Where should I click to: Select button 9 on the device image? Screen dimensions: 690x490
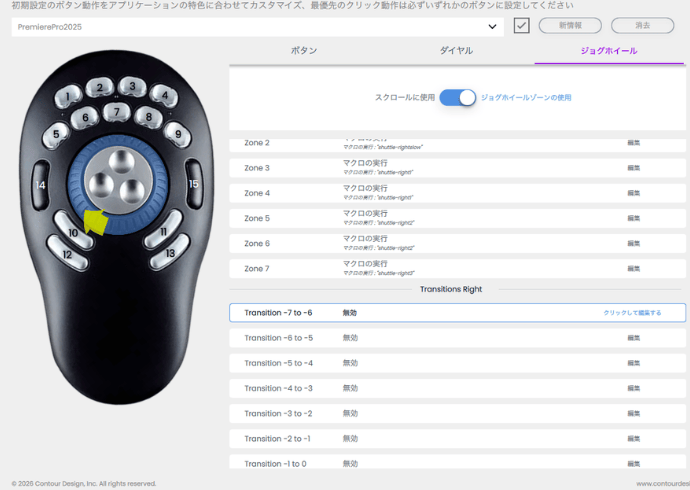(178, 133)
